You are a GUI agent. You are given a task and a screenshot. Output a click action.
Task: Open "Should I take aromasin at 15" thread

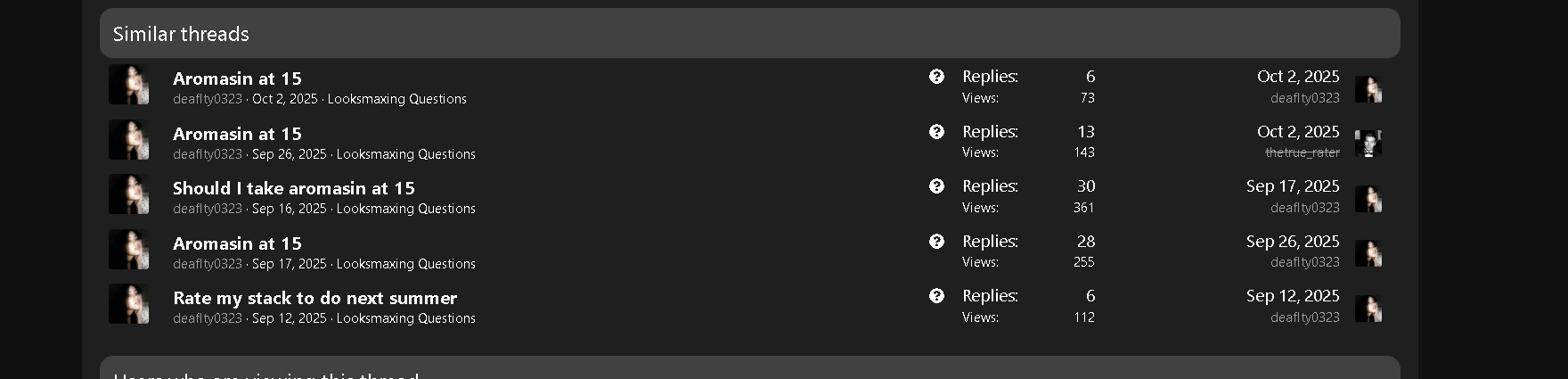coord(293,188)
